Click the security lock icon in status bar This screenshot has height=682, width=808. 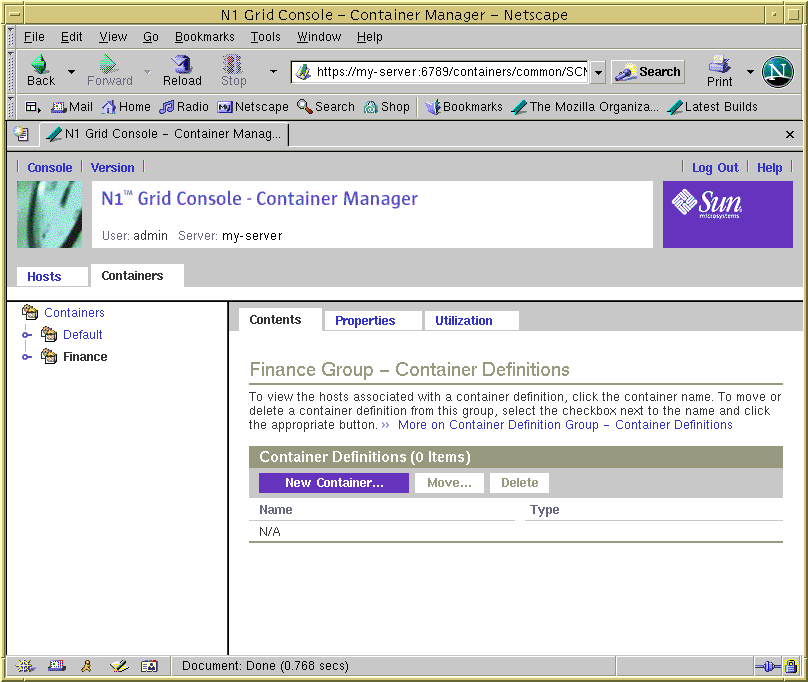pyautogui.click(x=791, y=667)
